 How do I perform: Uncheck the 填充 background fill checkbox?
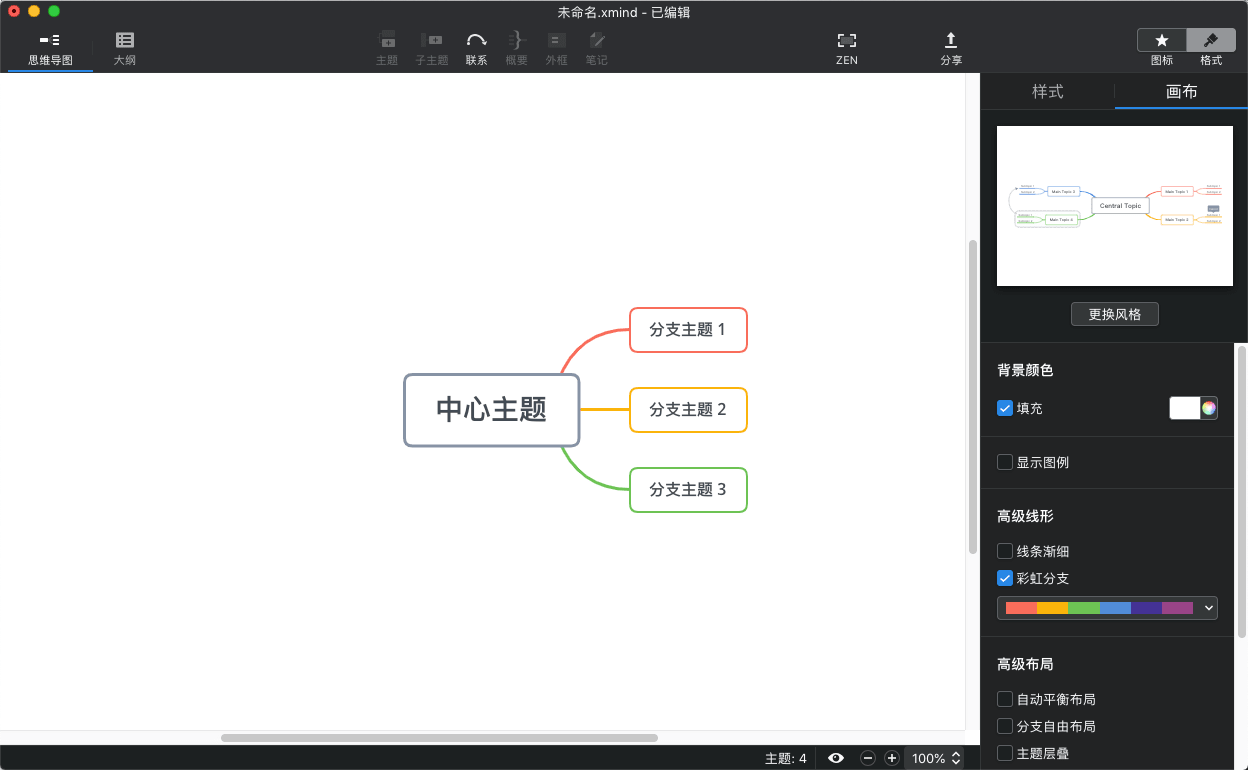click(x=1005, y=408)
